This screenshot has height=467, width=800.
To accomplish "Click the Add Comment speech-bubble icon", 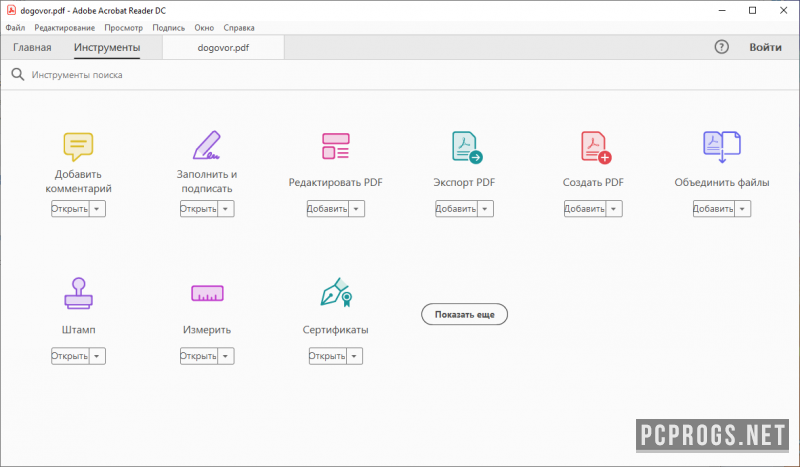I will click(x=78, y=146).
